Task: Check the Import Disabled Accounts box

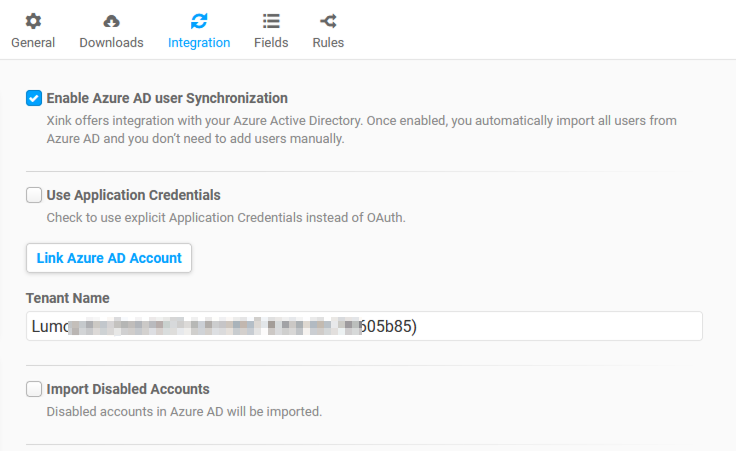Action: point(34,389)
